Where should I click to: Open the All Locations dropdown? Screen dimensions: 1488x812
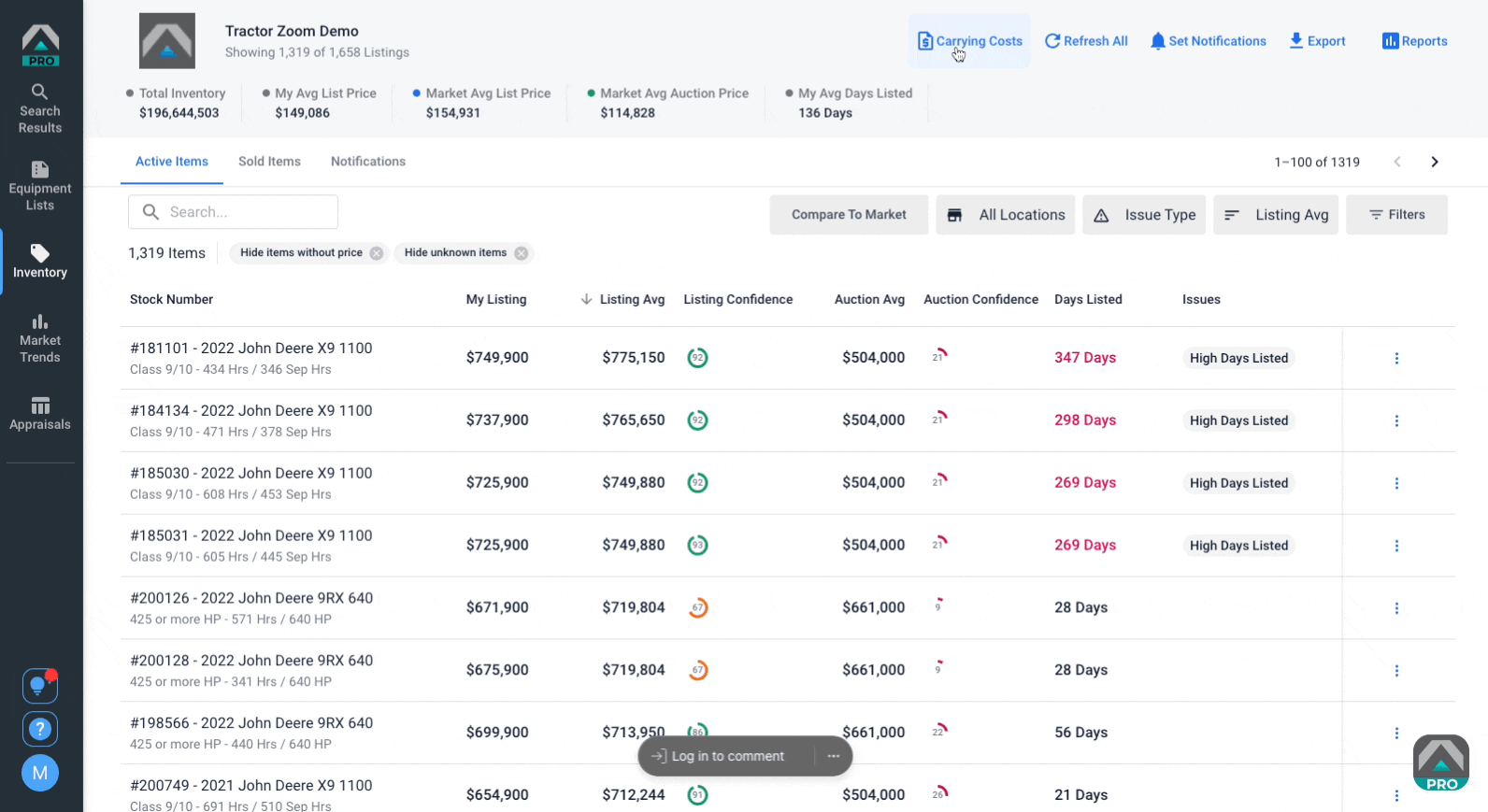tap(1006, 215)
